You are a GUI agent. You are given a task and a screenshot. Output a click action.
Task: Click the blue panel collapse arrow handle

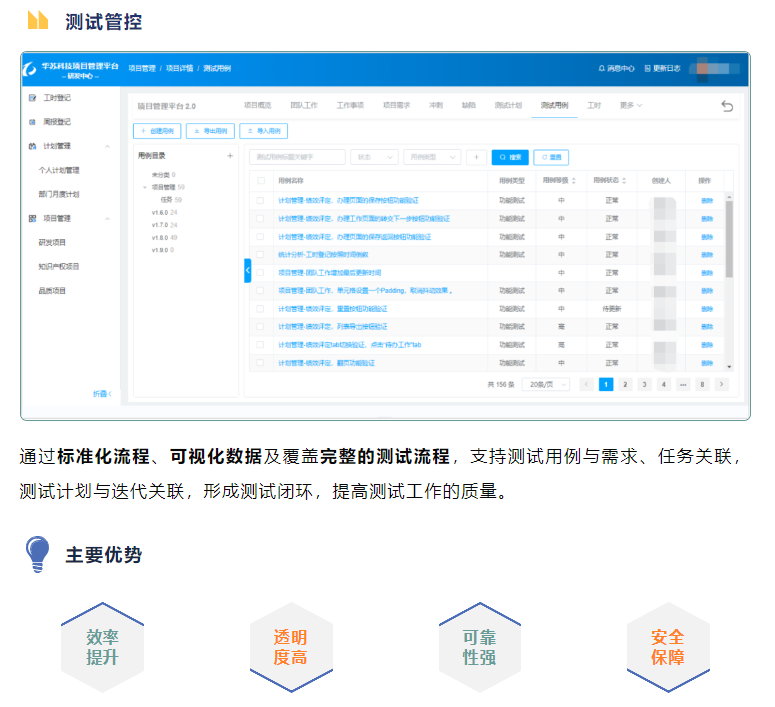click(x=247, y=270)
